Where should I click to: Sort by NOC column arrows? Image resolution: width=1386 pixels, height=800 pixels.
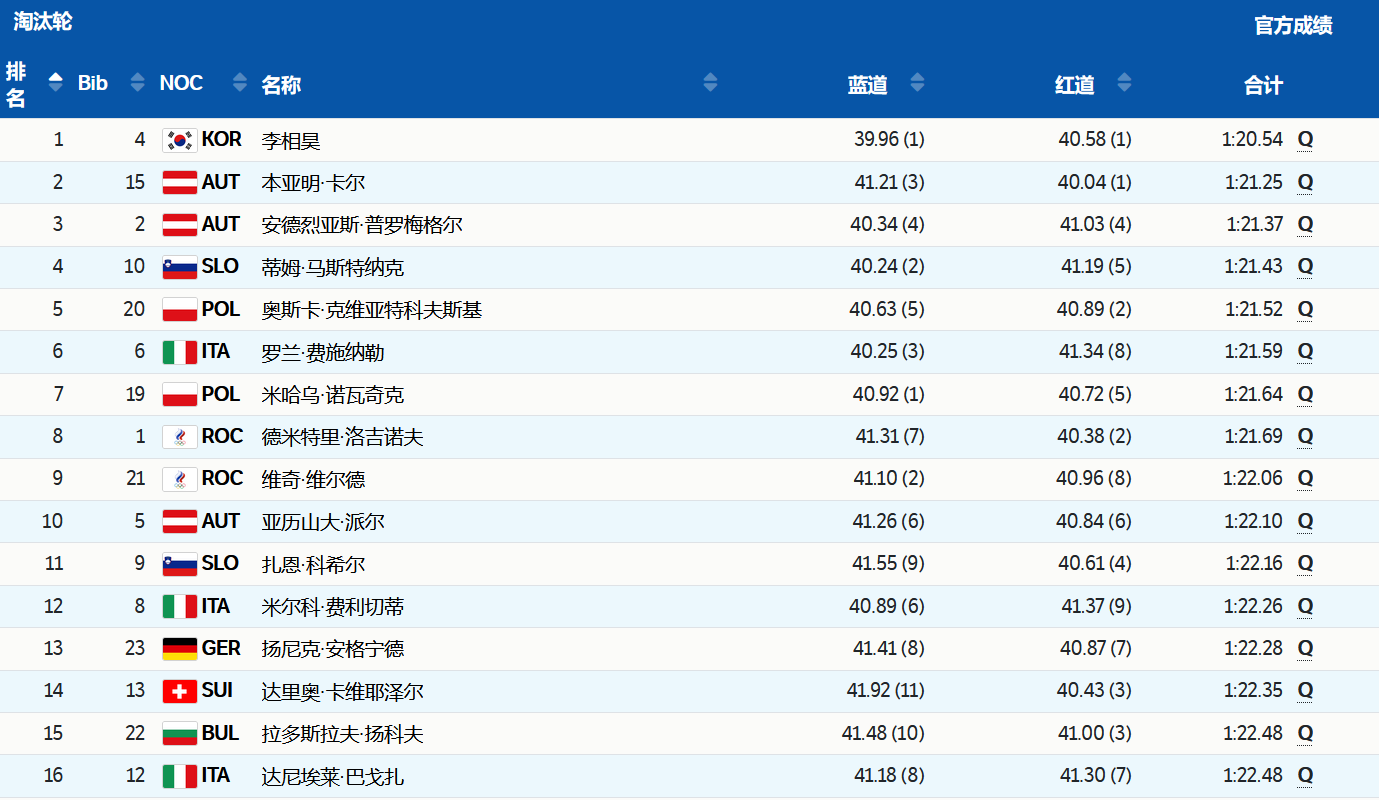point(240,83)
